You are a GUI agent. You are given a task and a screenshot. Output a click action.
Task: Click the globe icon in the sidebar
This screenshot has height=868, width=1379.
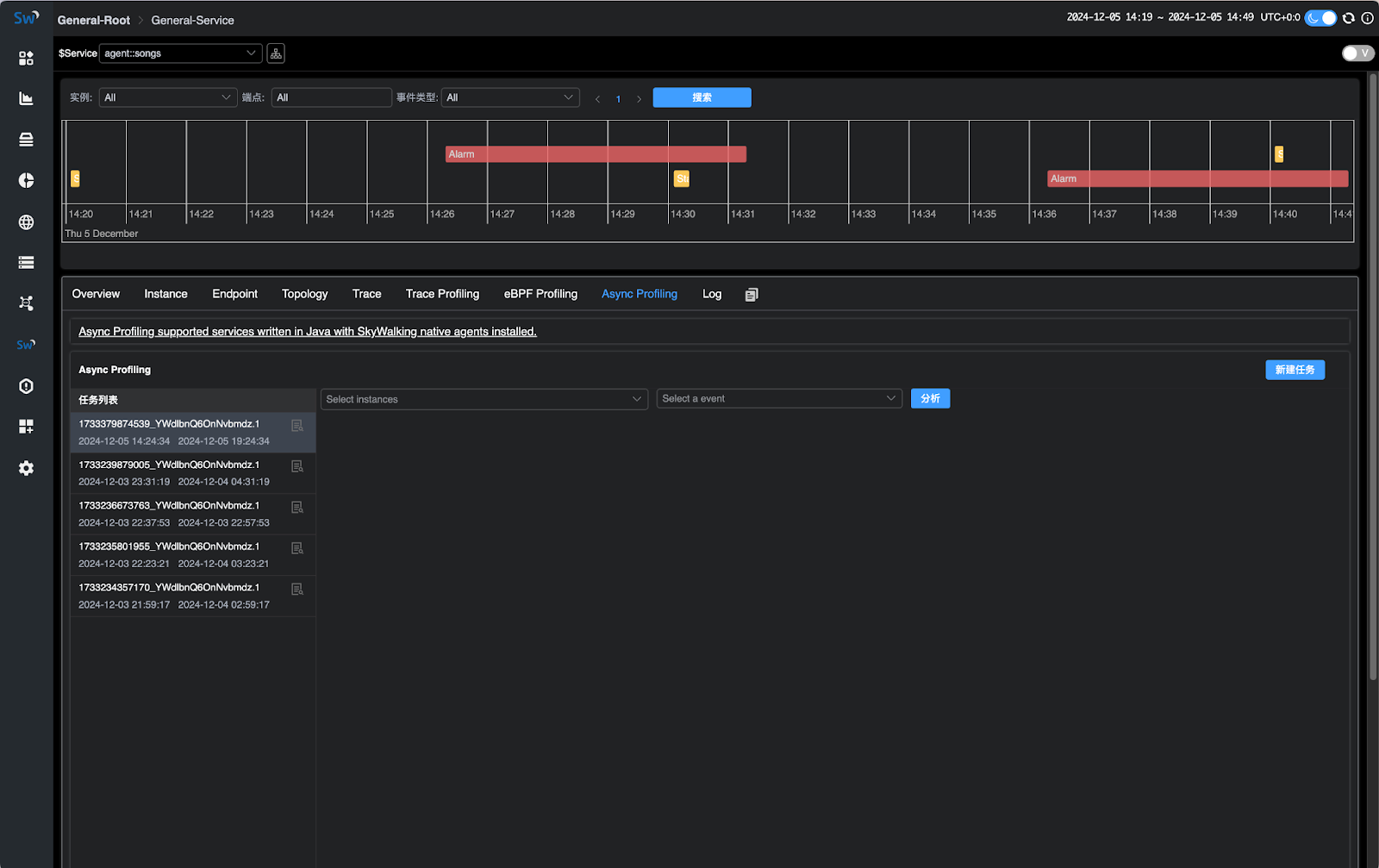26,222
